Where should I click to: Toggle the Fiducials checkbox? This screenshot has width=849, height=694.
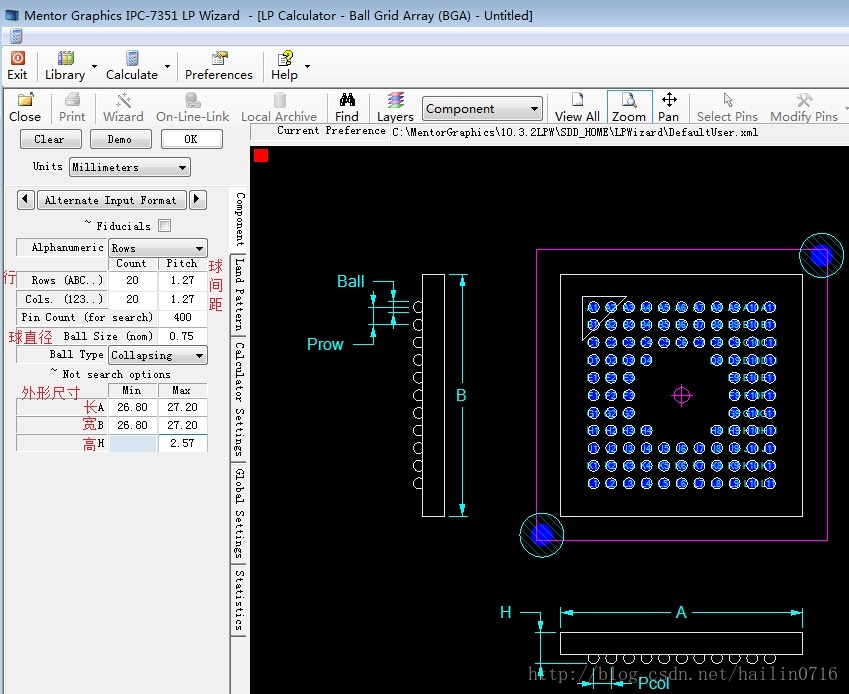click(x=165, y=225)
